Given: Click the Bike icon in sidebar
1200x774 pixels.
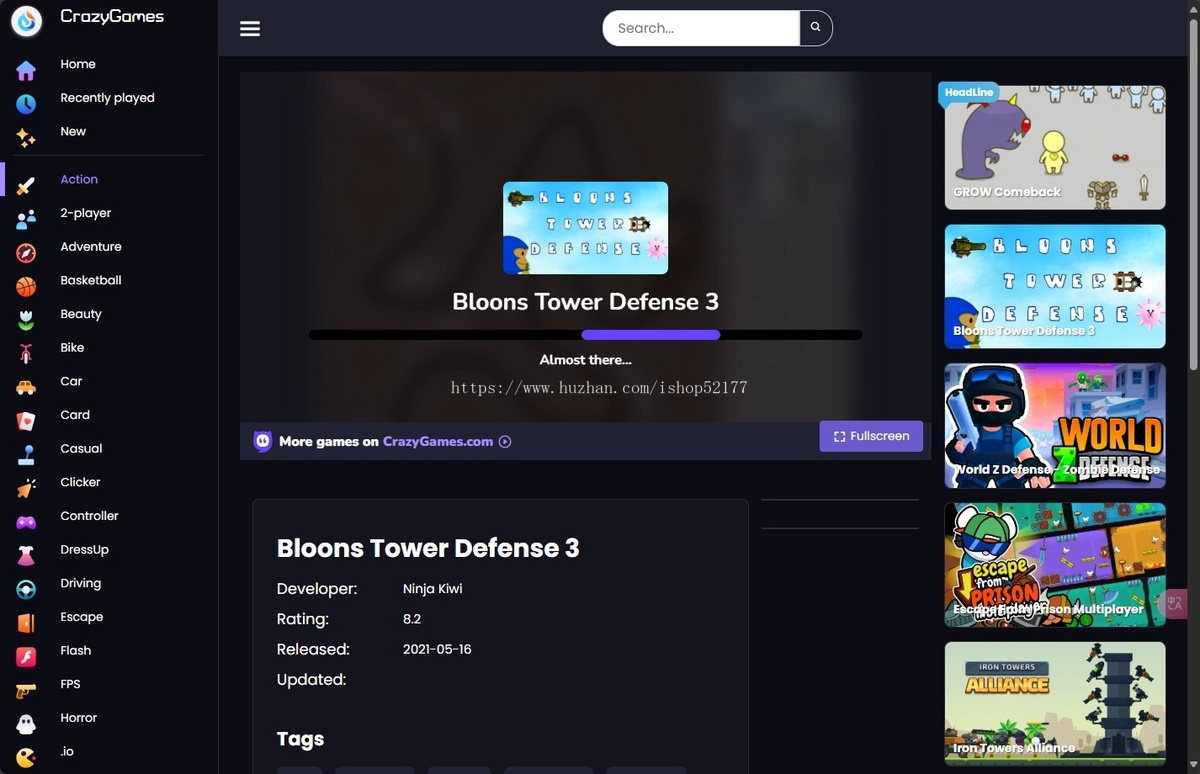Looking at the screenshot, I should (26, 354).
